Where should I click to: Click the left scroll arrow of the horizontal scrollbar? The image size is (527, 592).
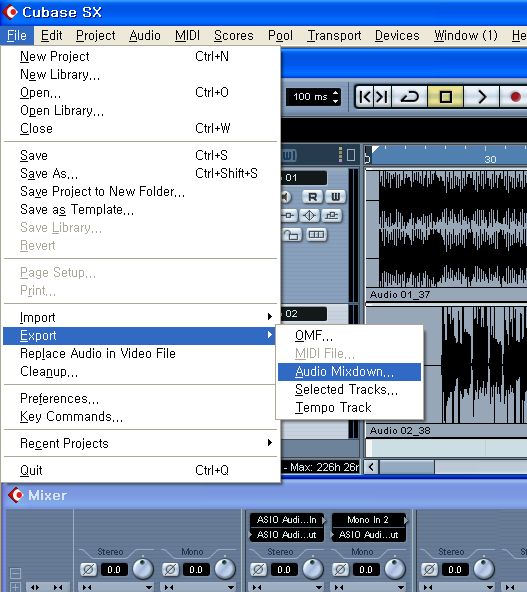(371, 467)
